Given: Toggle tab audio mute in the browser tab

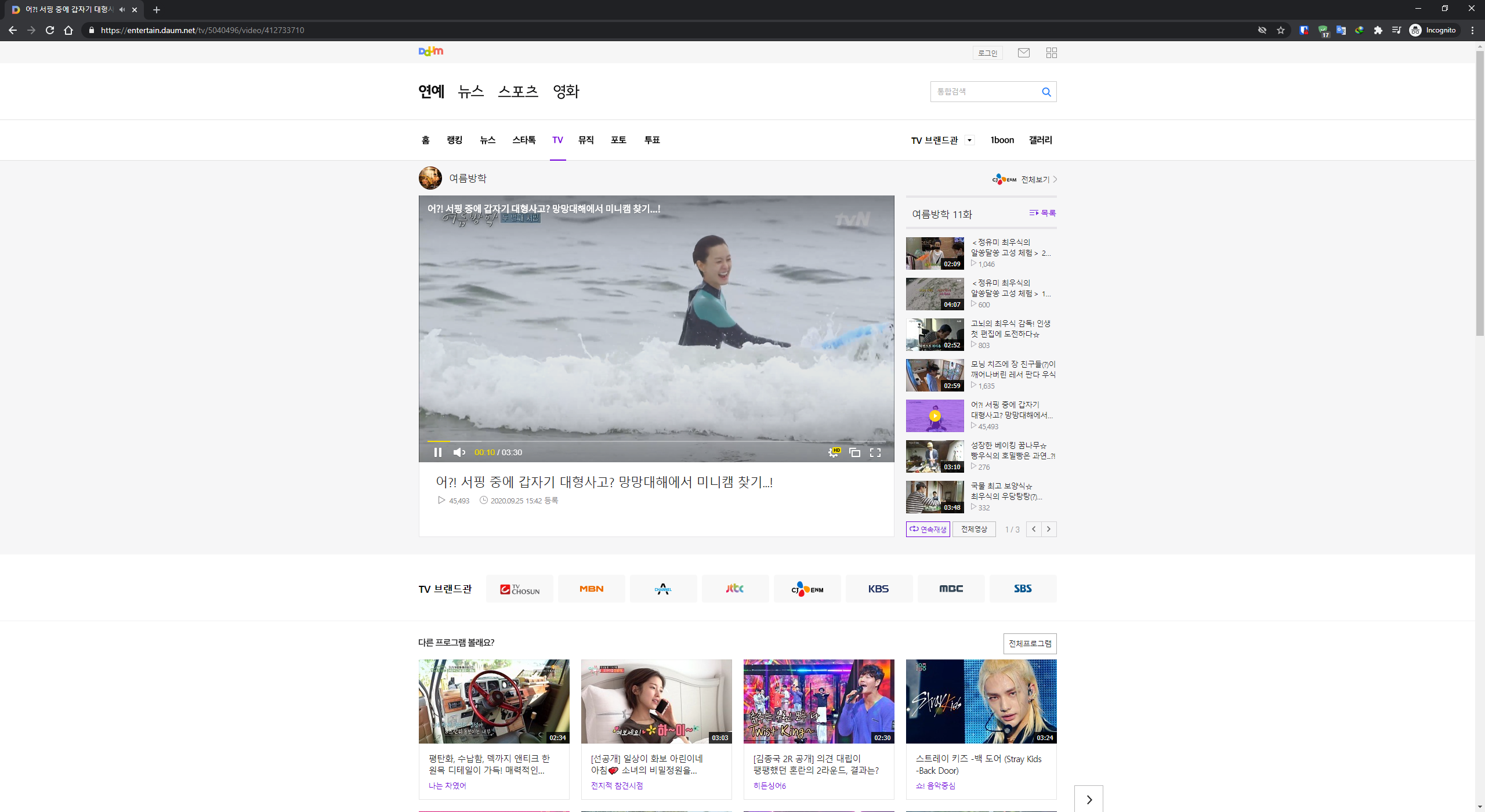Looking at the screenshot, I should (x=121, y=9).
